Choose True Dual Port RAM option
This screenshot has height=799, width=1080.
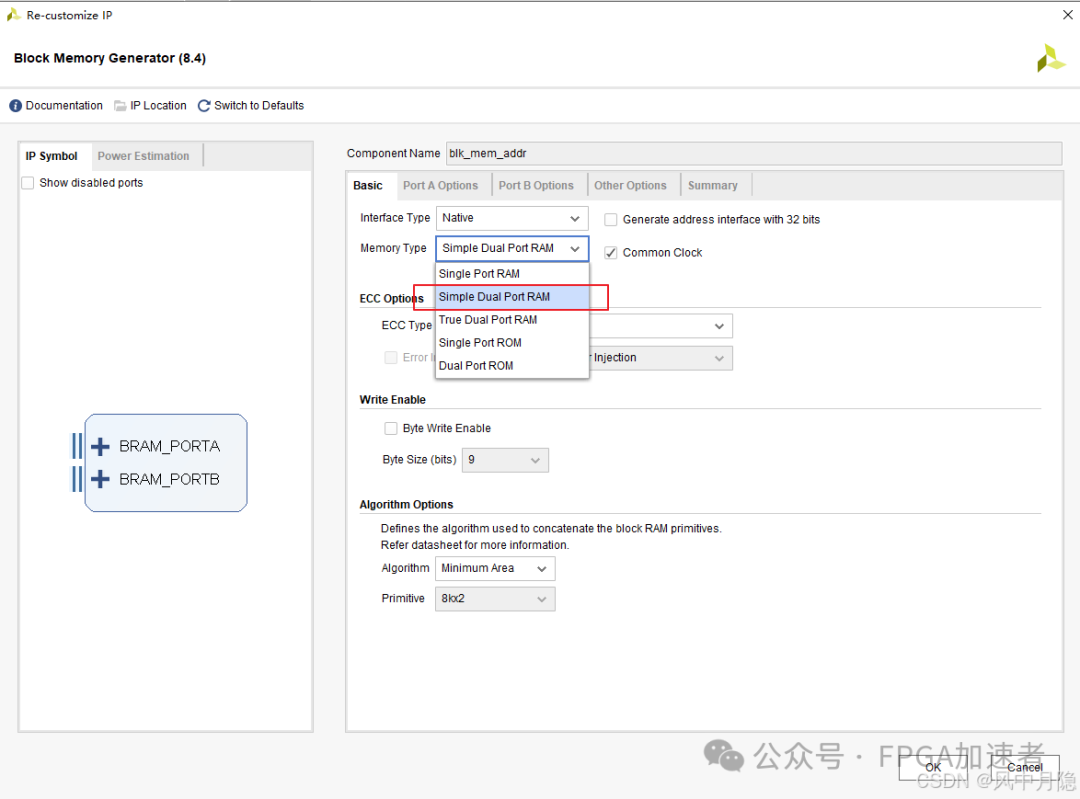488,320
